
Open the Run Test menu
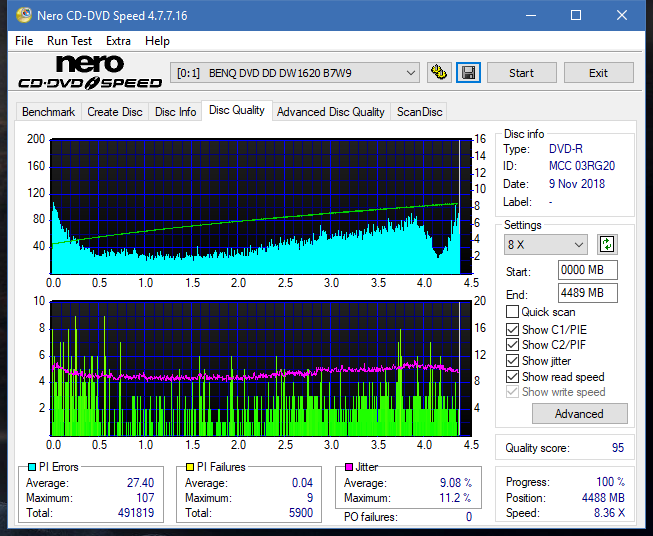coord(69,41)
